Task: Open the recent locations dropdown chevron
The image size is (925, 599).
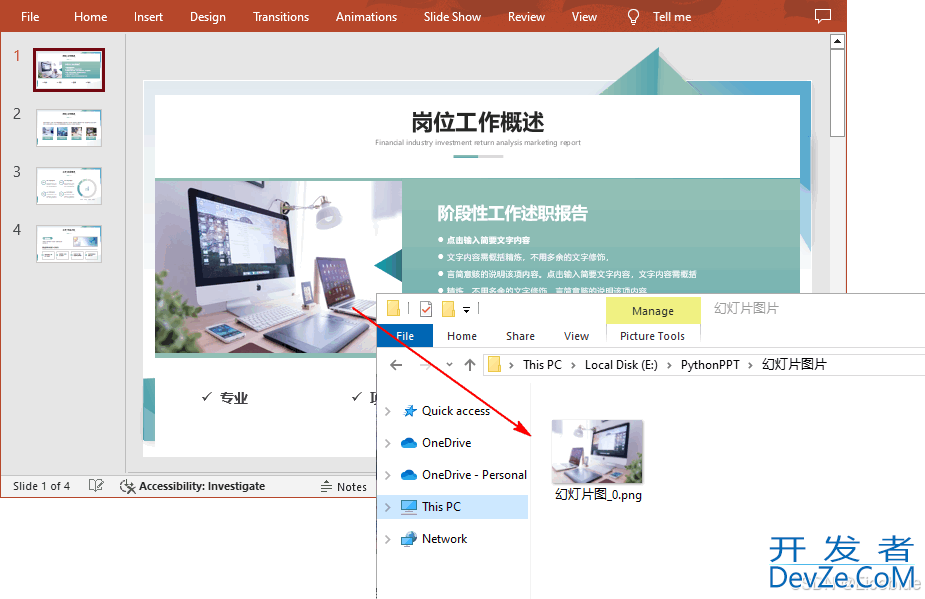Action: click(x=450, y=365)
